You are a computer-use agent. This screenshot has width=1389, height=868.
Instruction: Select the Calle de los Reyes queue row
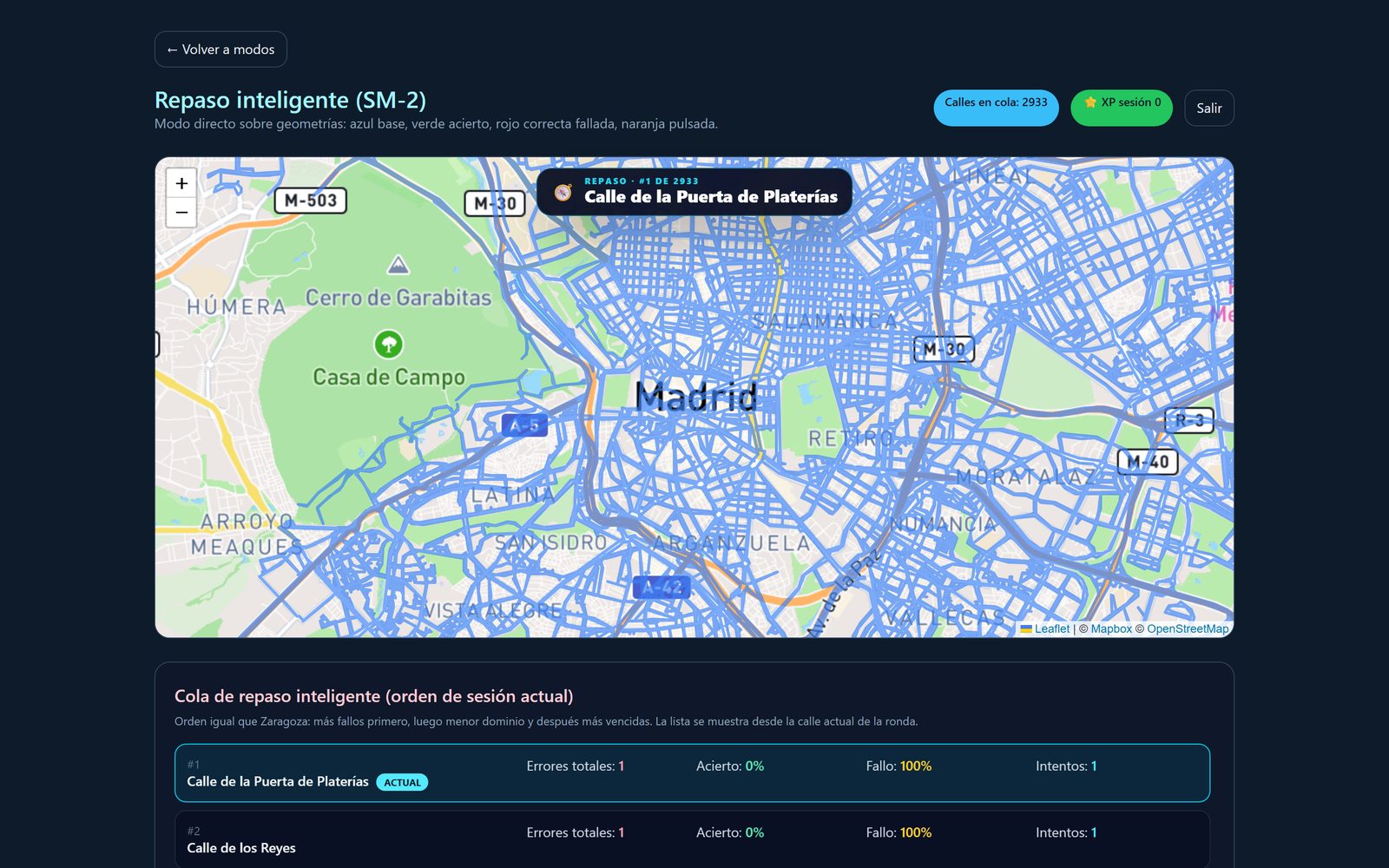tap(692, 838)
